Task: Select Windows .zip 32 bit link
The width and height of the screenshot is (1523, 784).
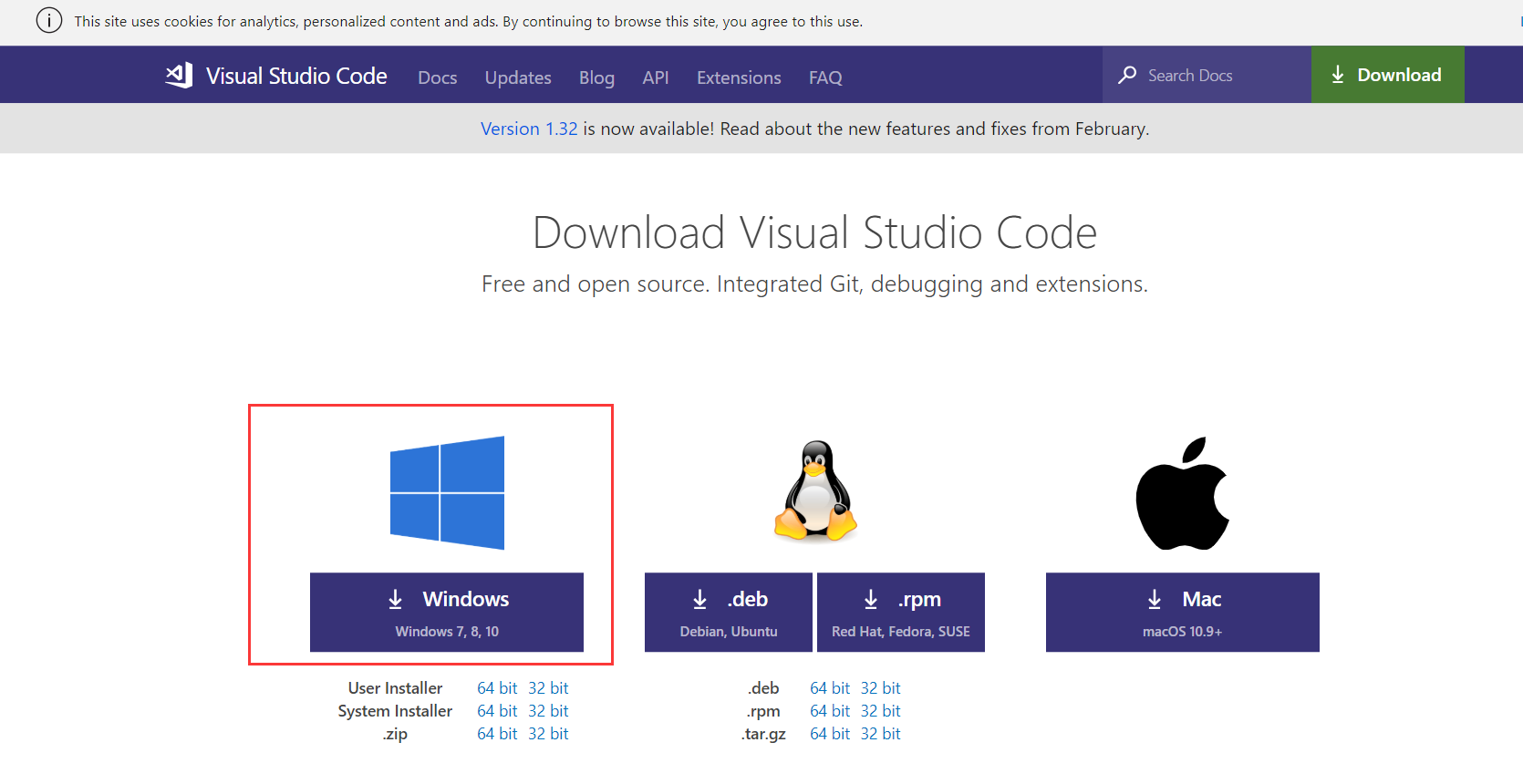Action: [548, 734]
